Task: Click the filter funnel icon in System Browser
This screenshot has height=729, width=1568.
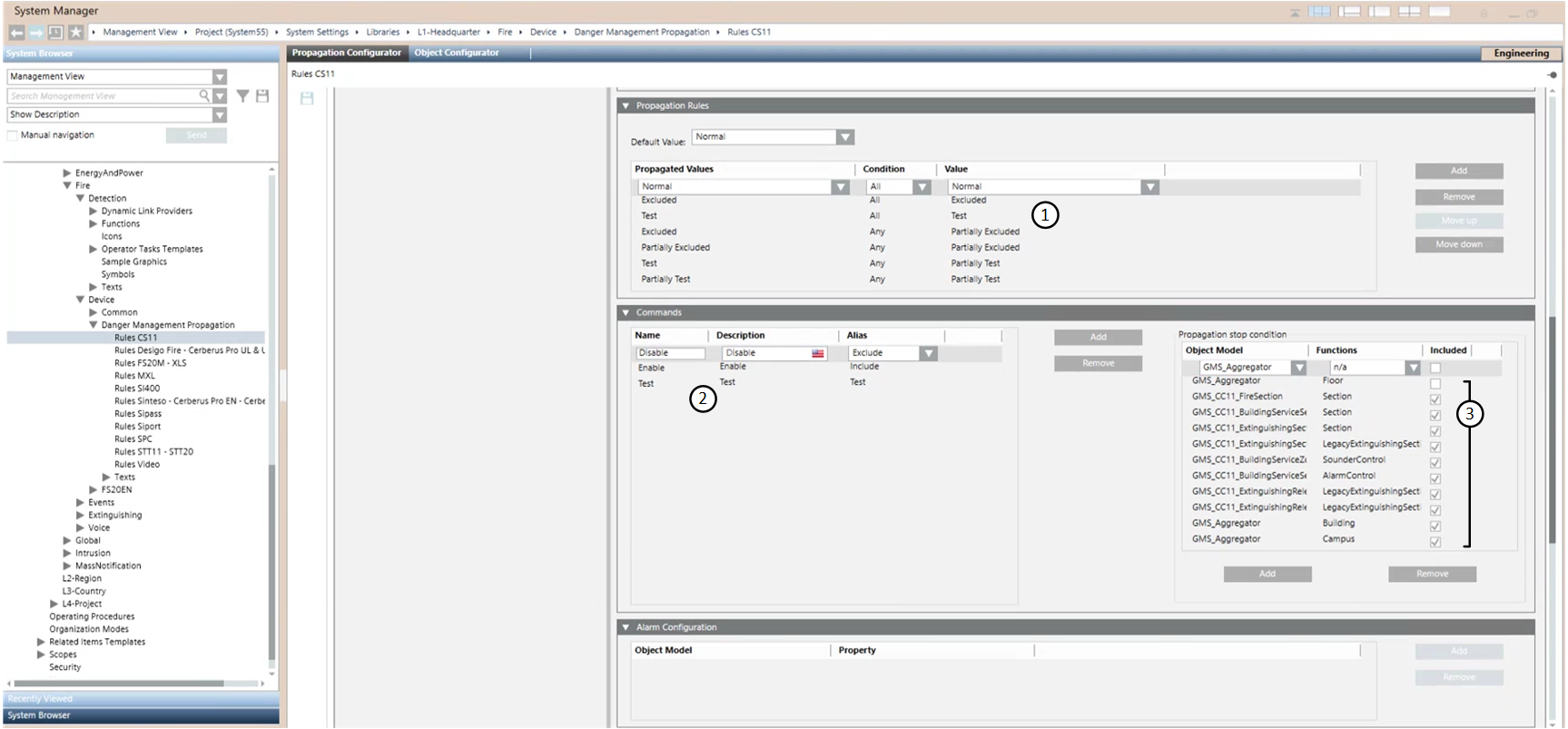Action: pyautogui.click(x=242, y=95)
